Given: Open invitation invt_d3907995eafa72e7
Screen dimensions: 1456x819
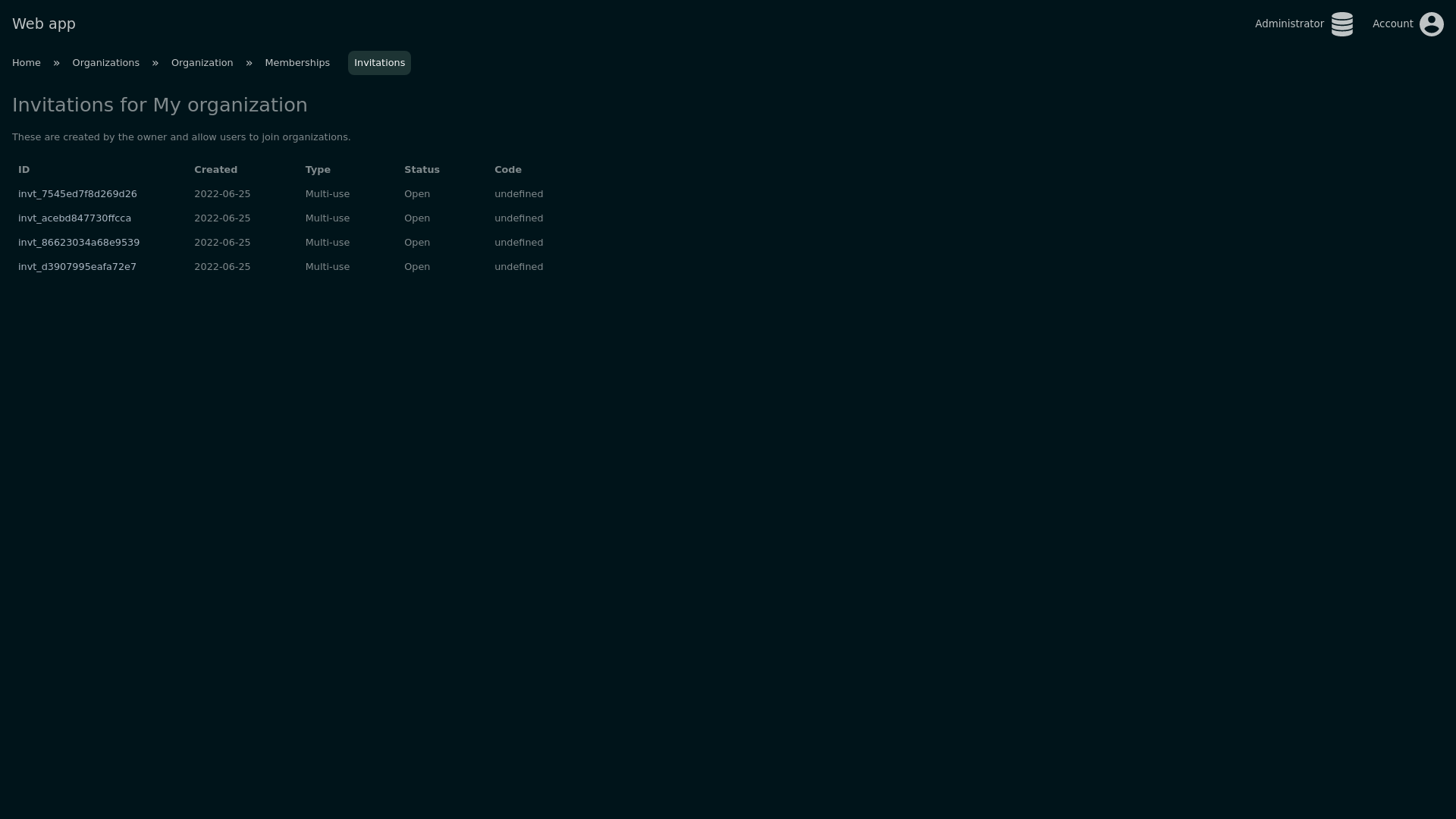Looking at the screenshot, I should (77, 267).
